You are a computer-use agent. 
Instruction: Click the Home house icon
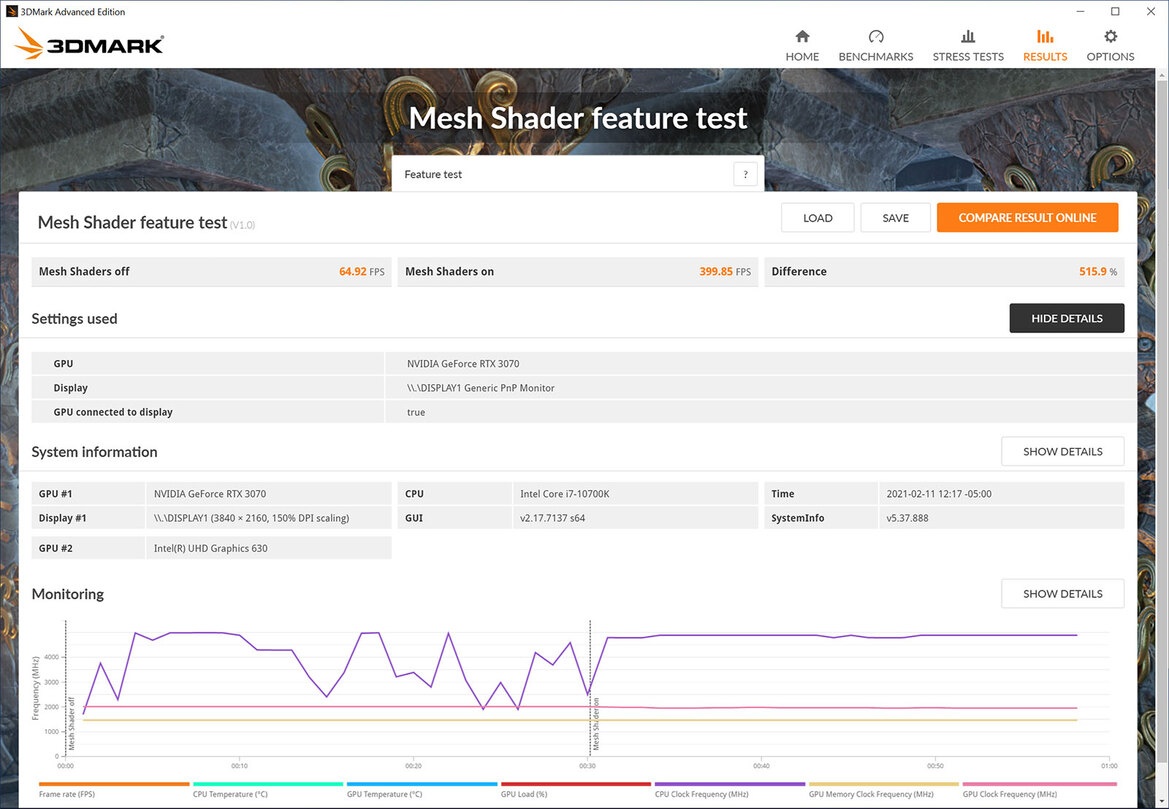click(x=802, y=37)
